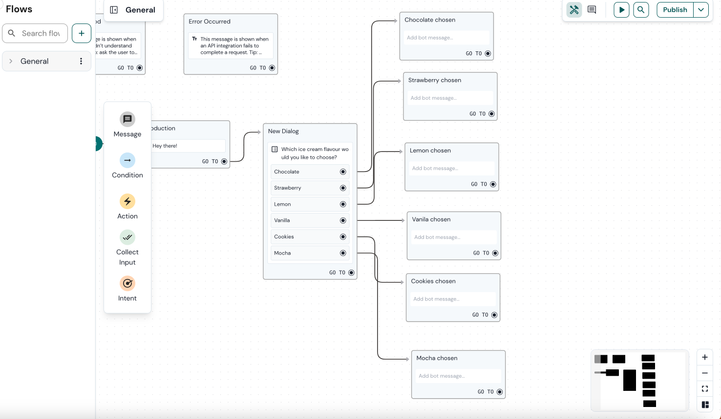Open the General flow three-dot menu
721x419 pixels.
click(x=81, y=61)
